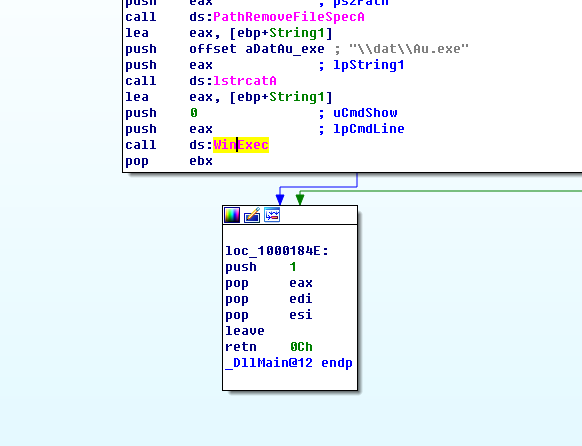Click the push 1 value
The height and width of the screenshot is (446, 582).
click(x=293, y=267)
